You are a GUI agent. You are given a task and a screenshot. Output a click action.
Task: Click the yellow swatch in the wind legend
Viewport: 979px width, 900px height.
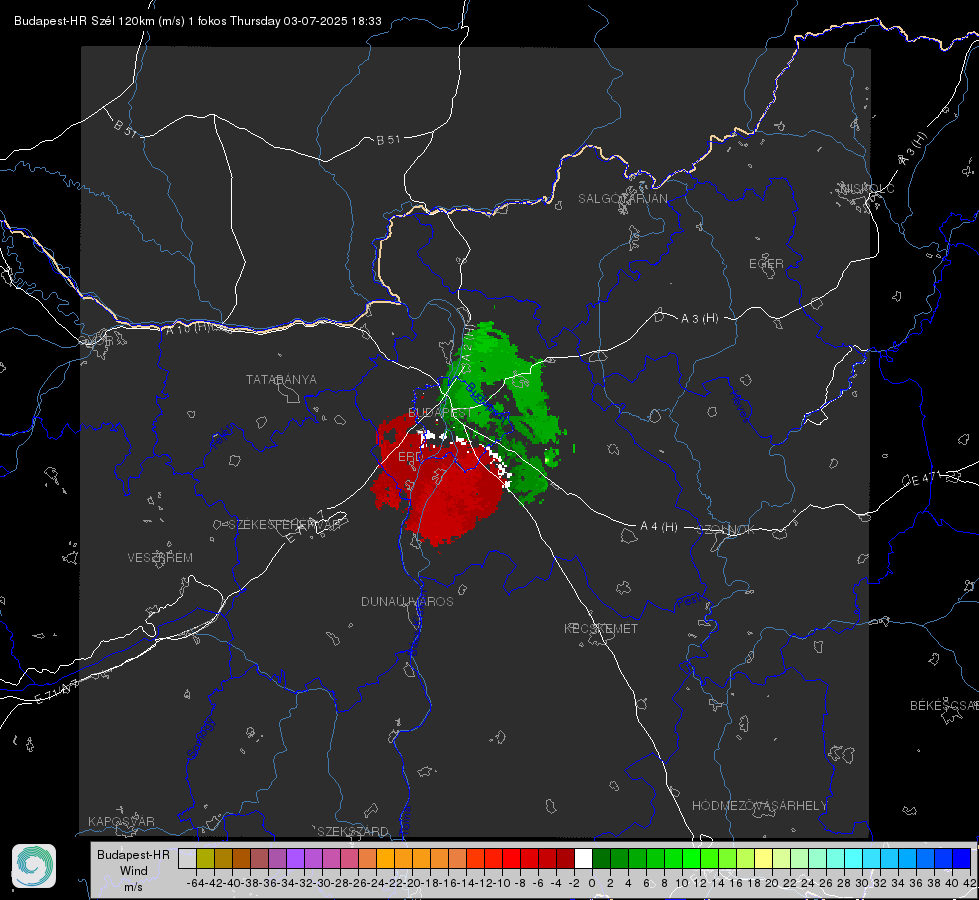pyautogui.click(x=764, y=858)
